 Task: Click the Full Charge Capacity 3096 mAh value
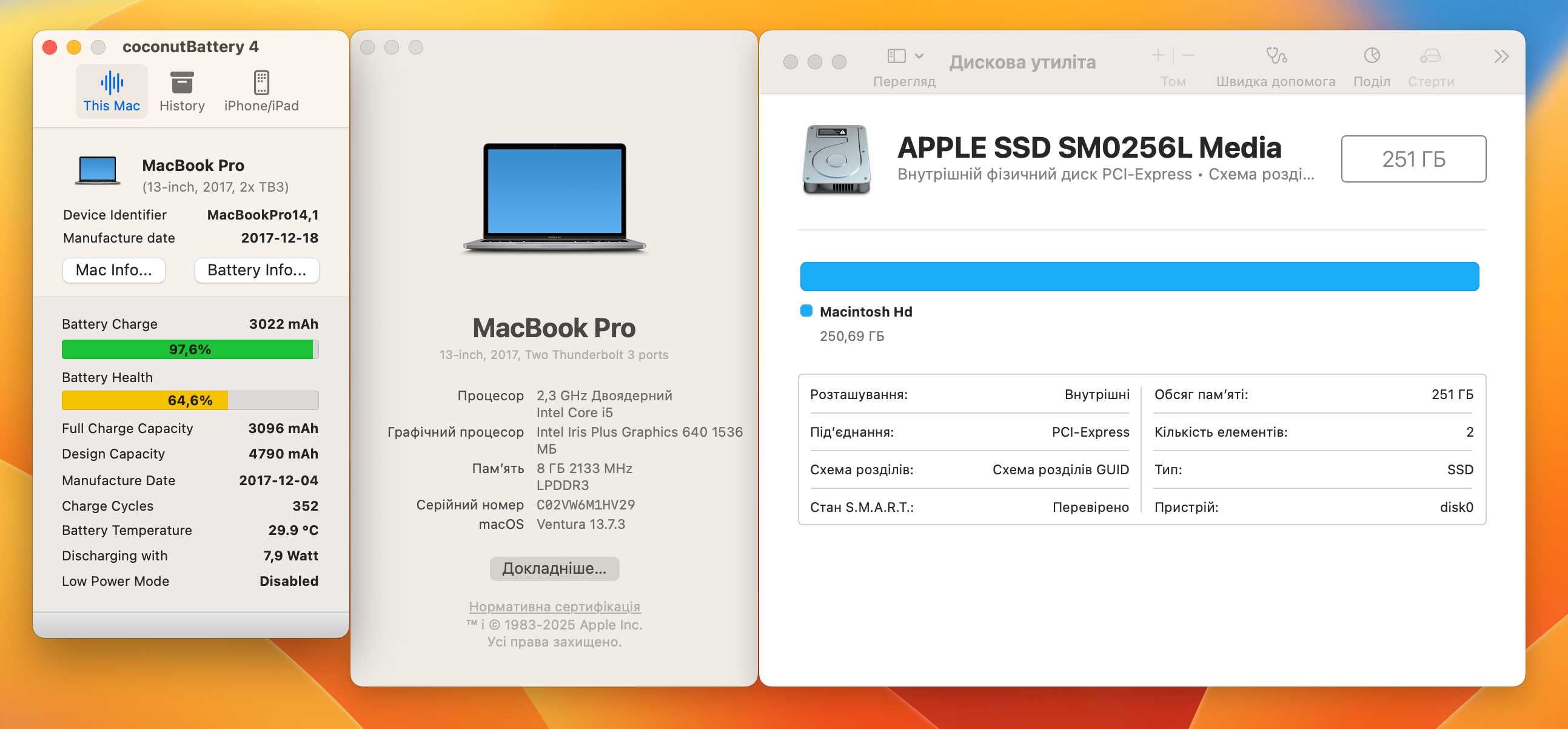coord(283,428)
